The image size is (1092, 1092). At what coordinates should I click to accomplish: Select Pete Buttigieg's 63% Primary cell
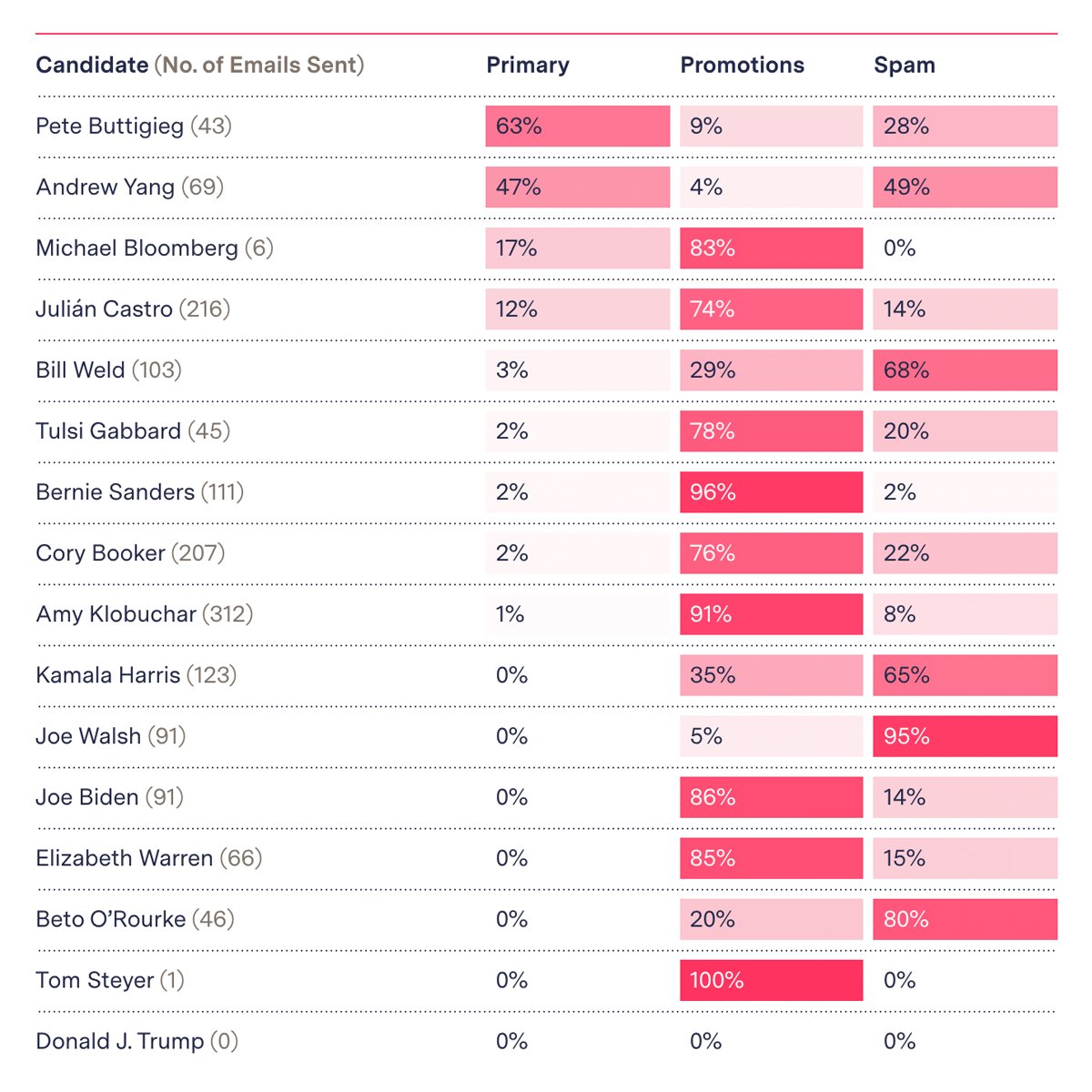click(578, 126)
